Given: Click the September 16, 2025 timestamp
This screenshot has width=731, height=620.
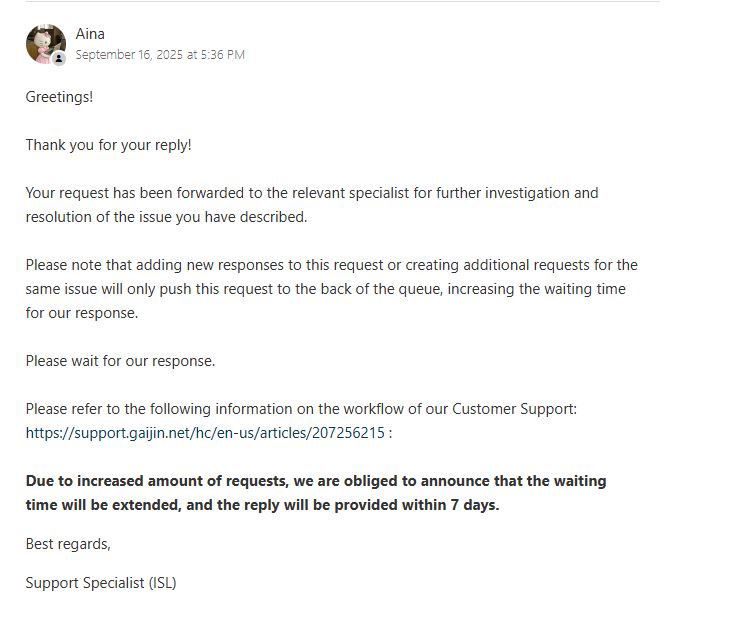Looking at the screenshot, I should click(160, 55).
